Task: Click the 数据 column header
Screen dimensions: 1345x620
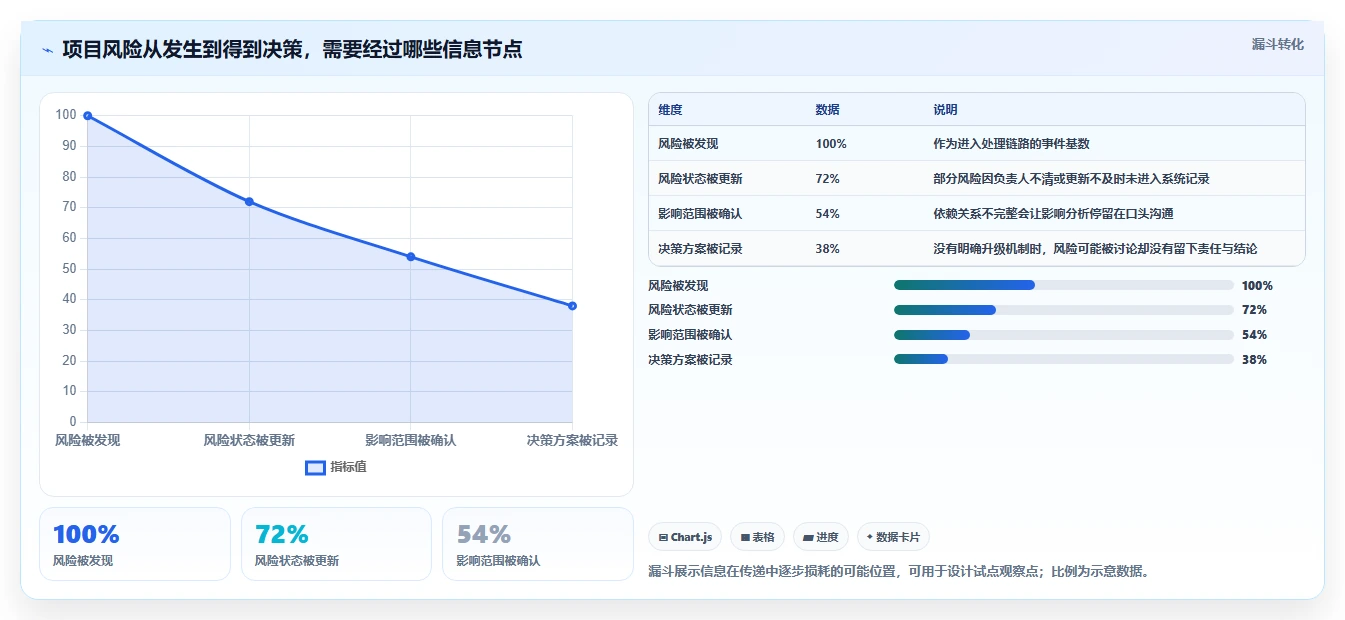Action: (x=827, y=110)
